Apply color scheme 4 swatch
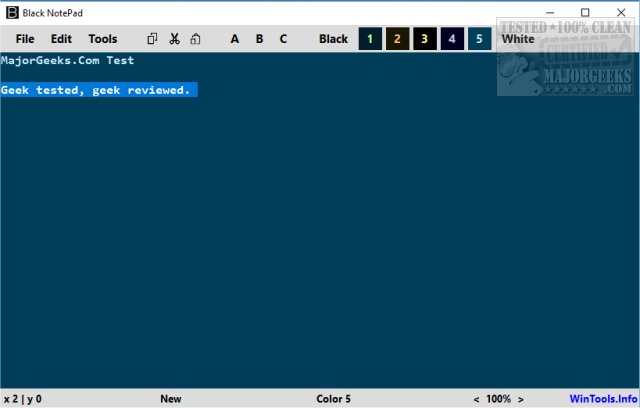This screenshot has width=640, height=408. 452,39
